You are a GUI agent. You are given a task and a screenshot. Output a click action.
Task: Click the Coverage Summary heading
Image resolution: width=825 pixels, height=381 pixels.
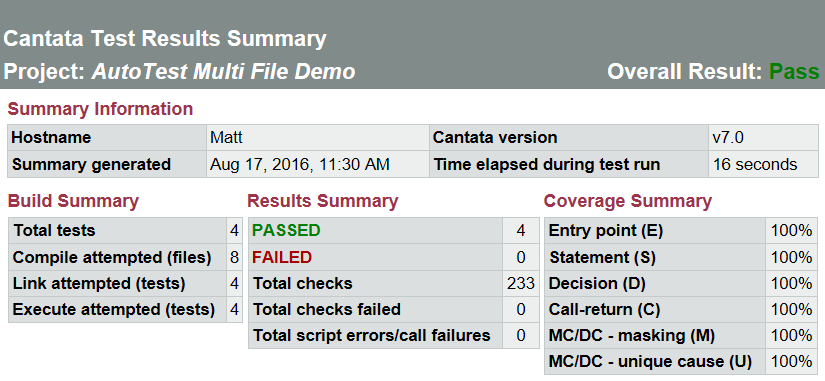[627, 201]
